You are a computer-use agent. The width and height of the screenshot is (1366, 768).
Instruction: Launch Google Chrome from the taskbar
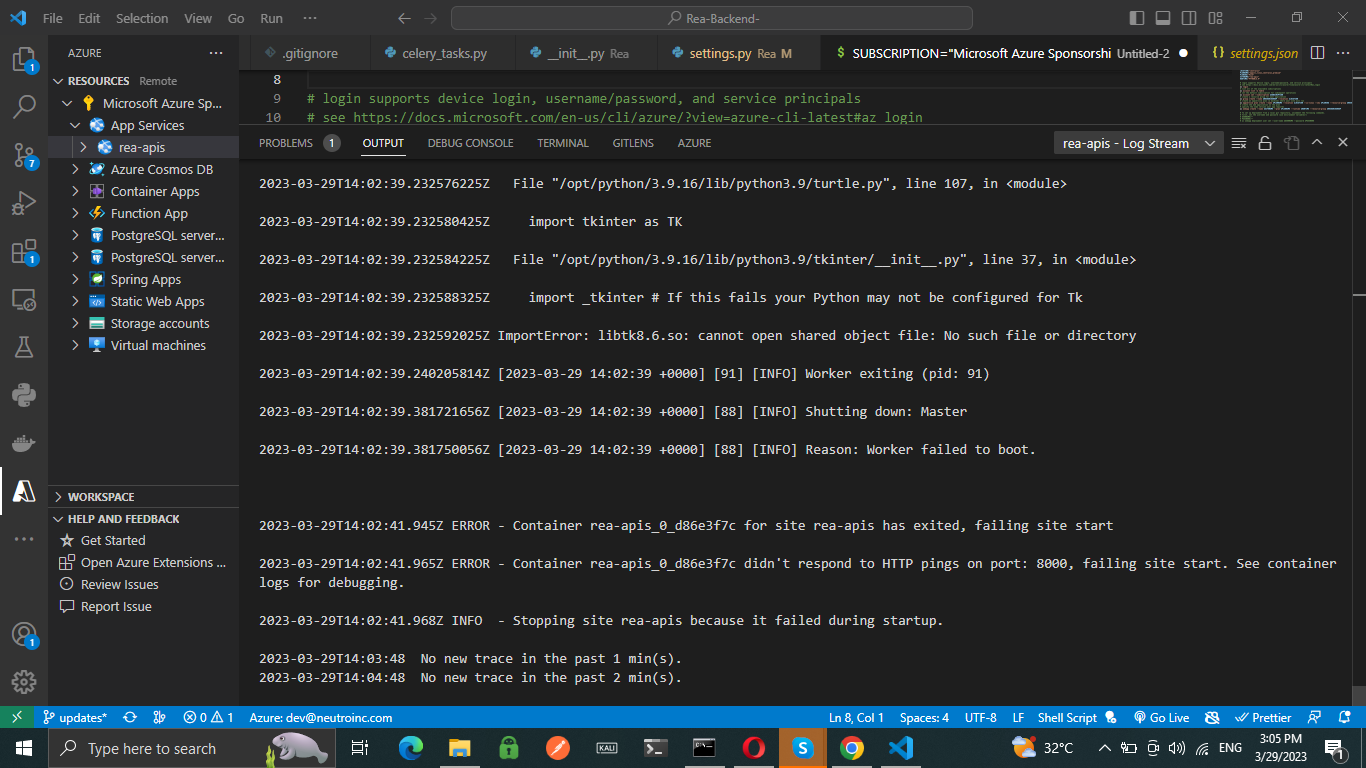[851, 748]
